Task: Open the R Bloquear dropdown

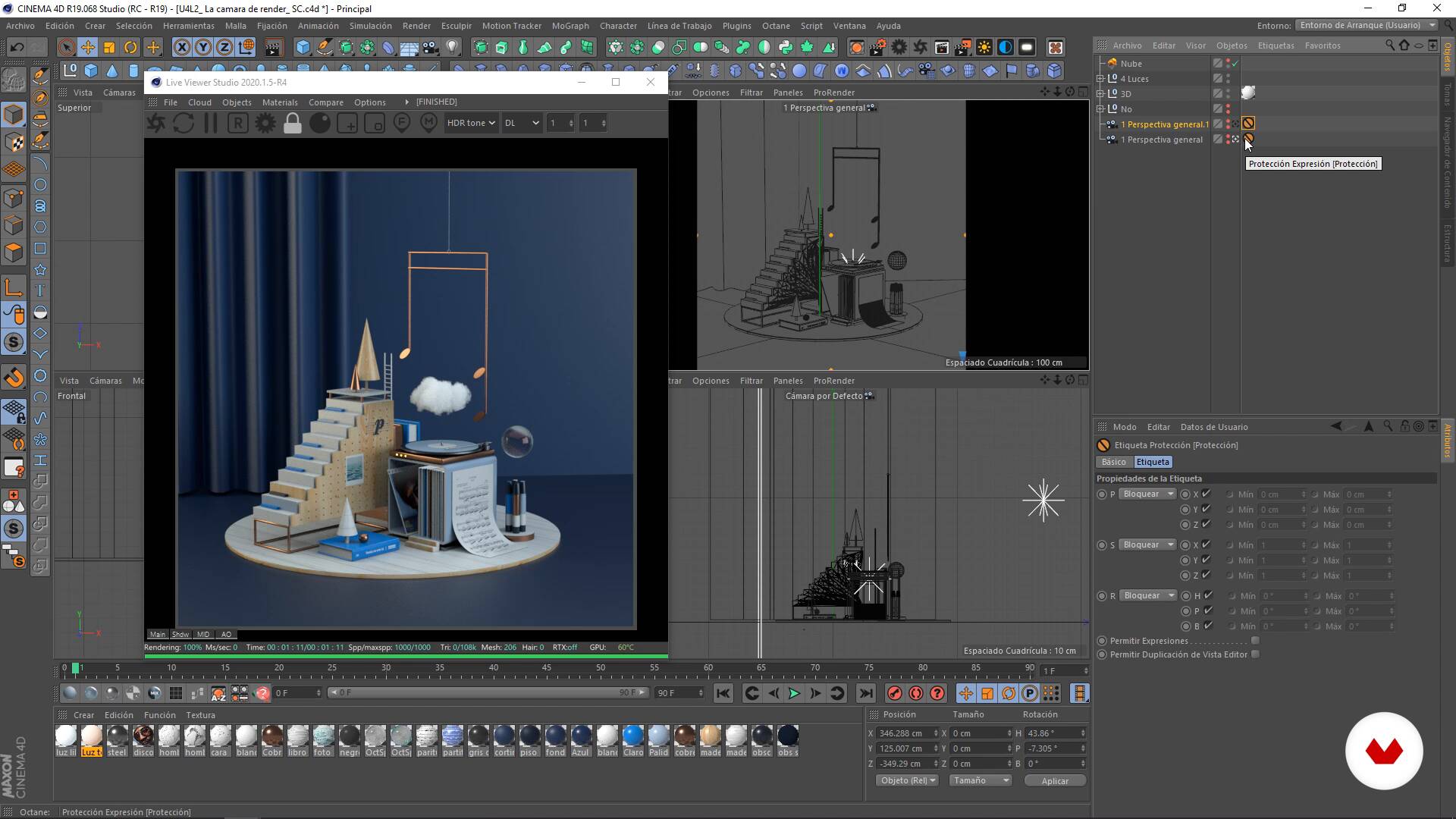Action: click(1147, 596)
